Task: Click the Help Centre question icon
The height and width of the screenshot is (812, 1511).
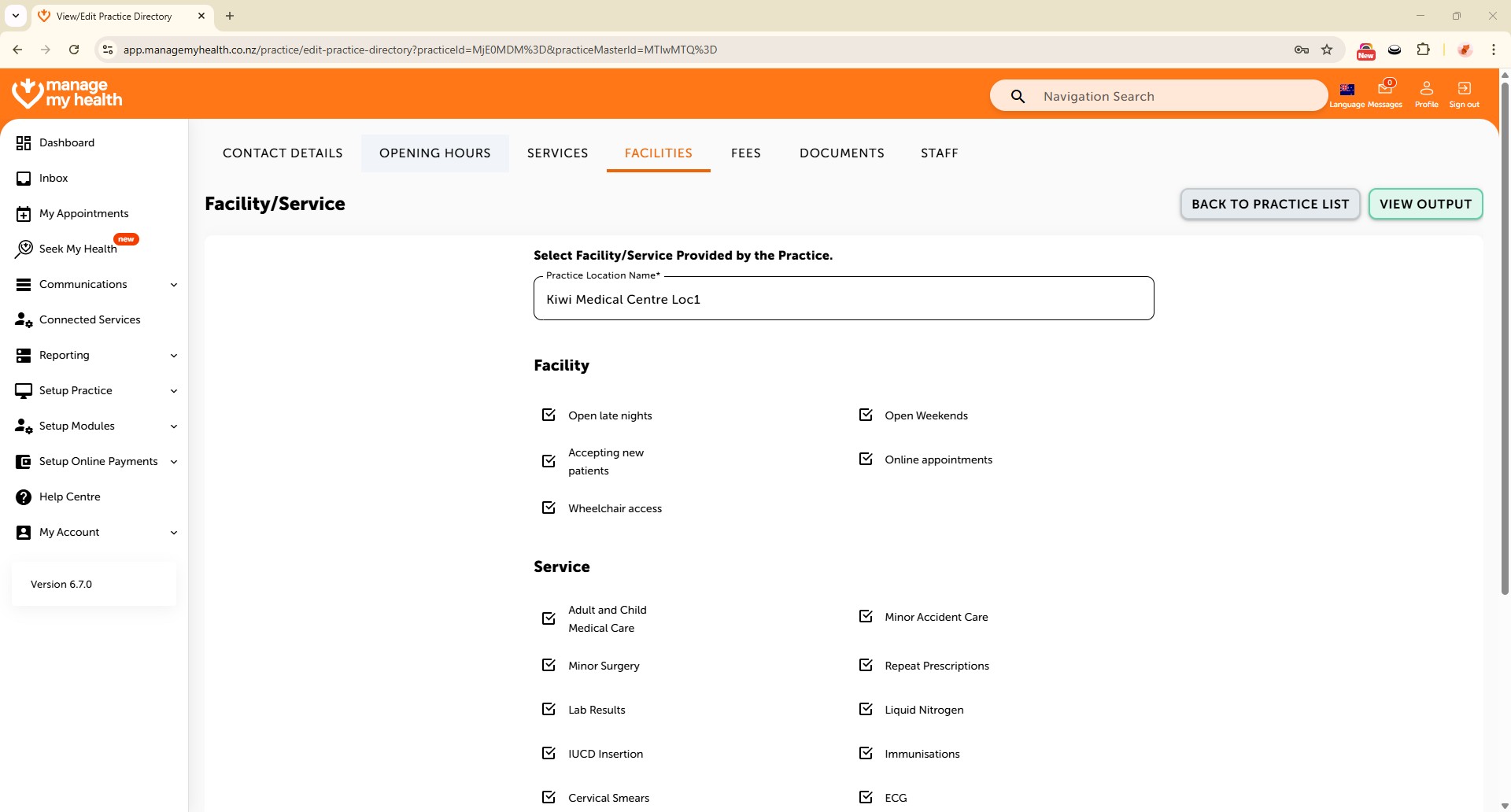Action: [24, 496]
